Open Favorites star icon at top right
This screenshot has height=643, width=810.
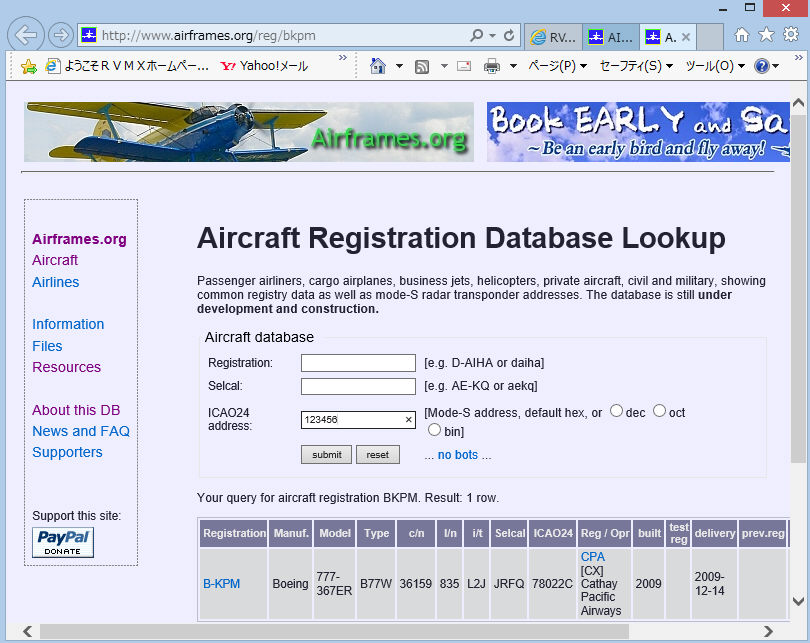click(x=766, y=35)
